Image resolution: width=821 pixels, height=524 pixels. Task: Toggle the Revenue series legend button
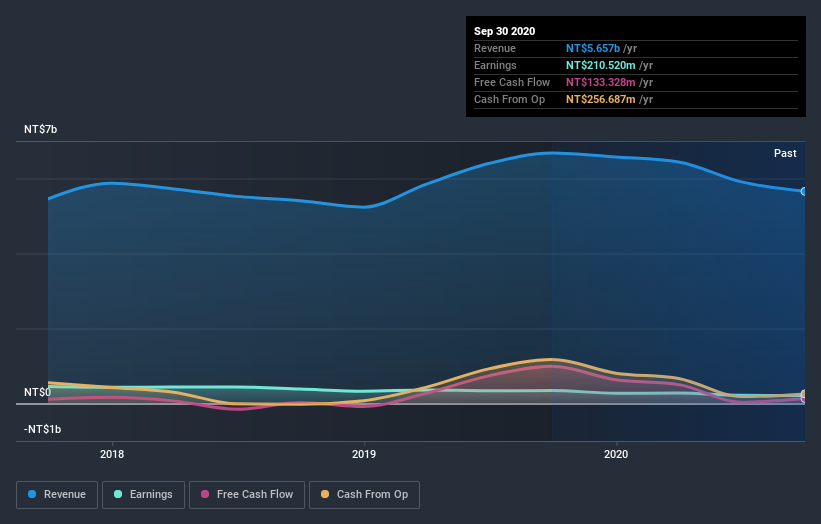click(57, 495)
